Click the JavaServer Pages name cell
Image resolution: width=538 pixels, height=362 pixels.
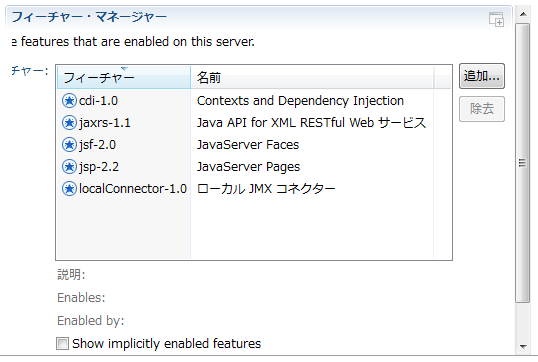[248, 167]
